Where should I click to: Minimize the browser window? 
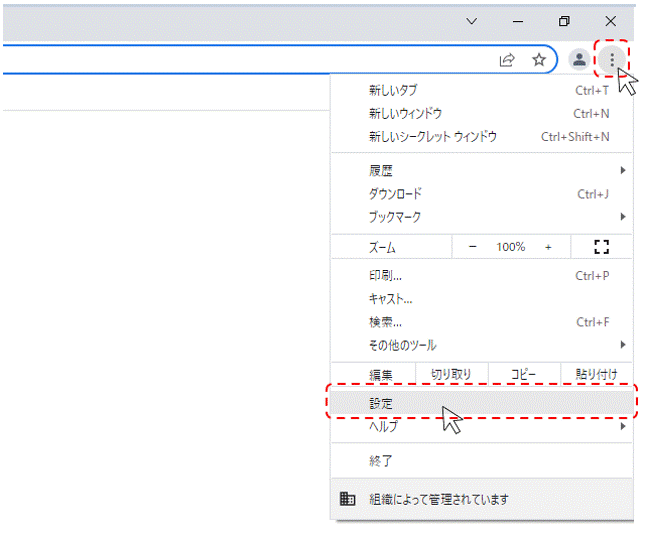(518, 21)
